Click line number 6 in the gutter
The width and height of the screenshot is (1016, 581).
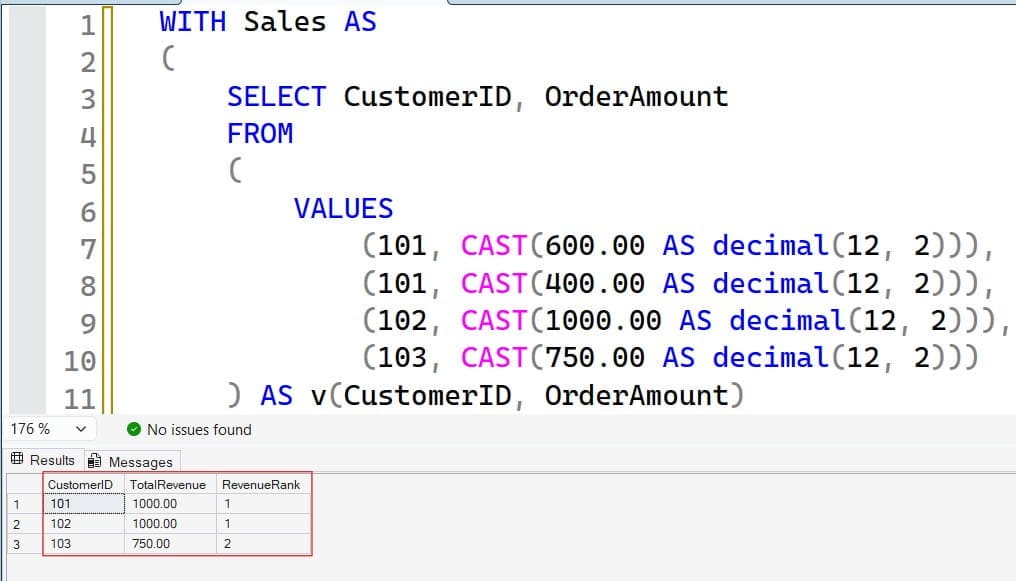(x=88, y=212)
